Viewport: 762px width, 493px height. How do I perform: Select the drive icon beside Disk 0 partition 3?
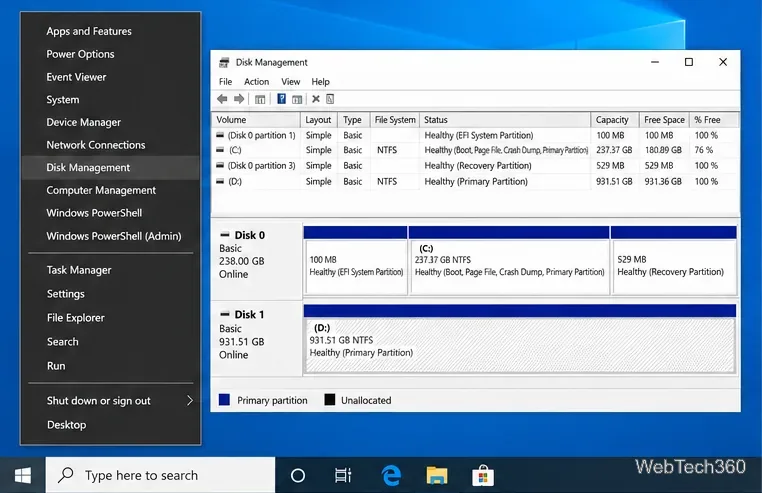click(220, 165)
